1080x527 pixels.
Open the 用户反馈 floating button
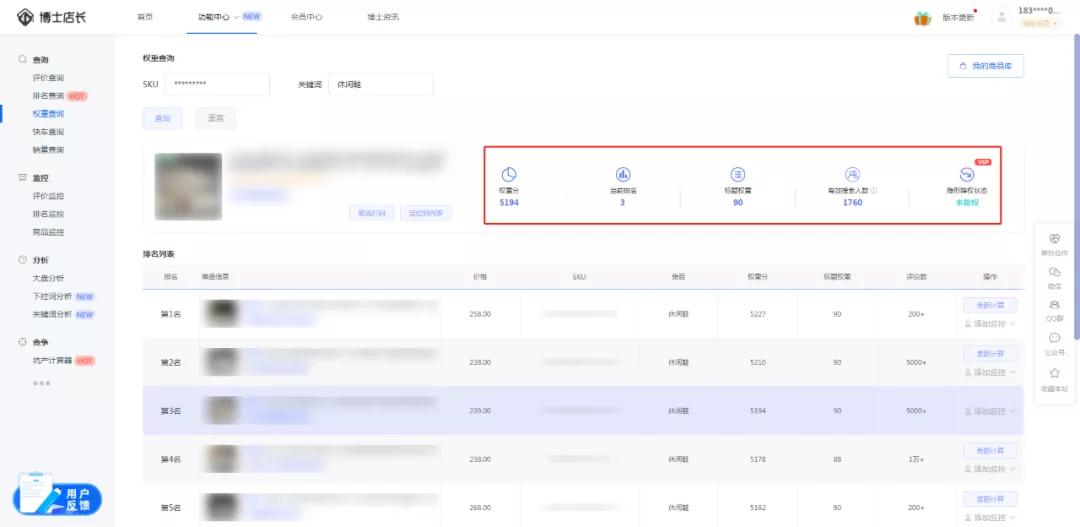[x=57, y=497]
